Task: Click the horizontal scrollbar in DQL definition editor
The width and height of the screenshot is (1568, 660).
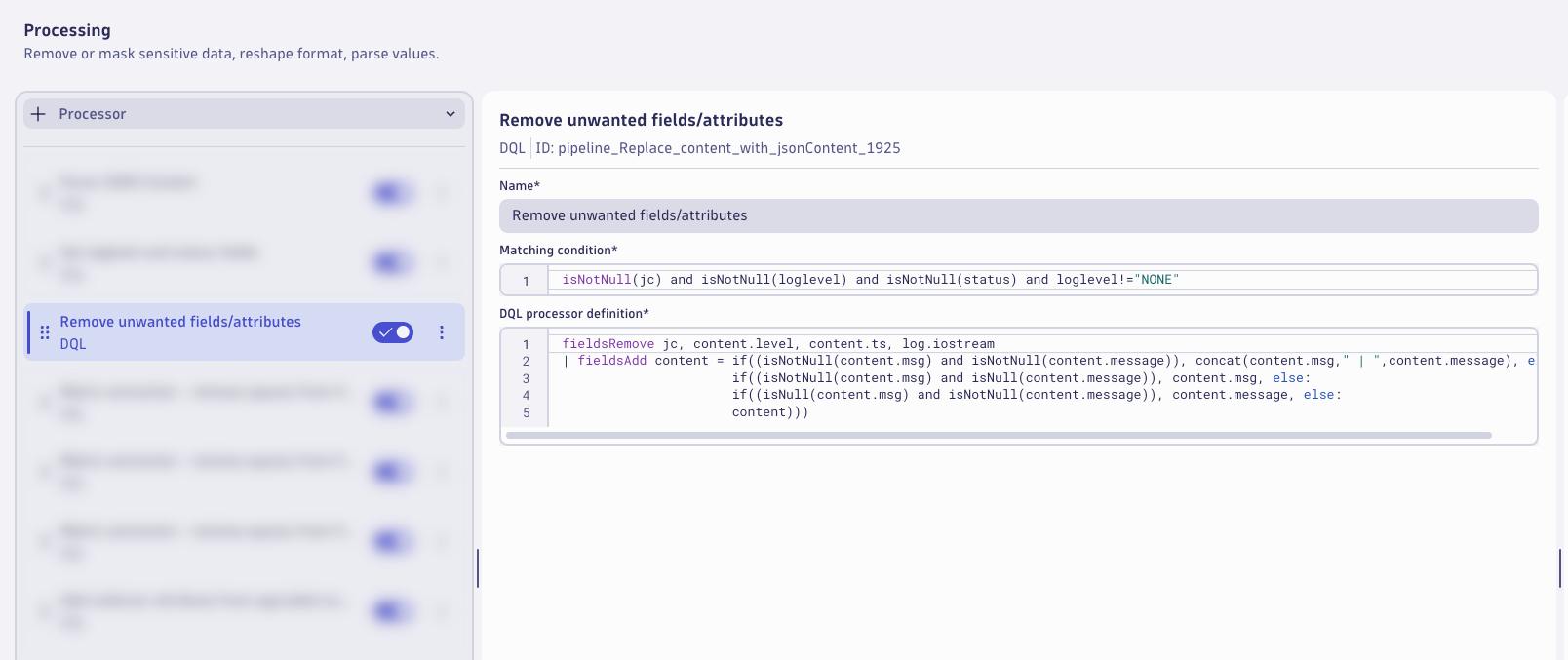Action: pyautogui.click(x=999, y=436)
